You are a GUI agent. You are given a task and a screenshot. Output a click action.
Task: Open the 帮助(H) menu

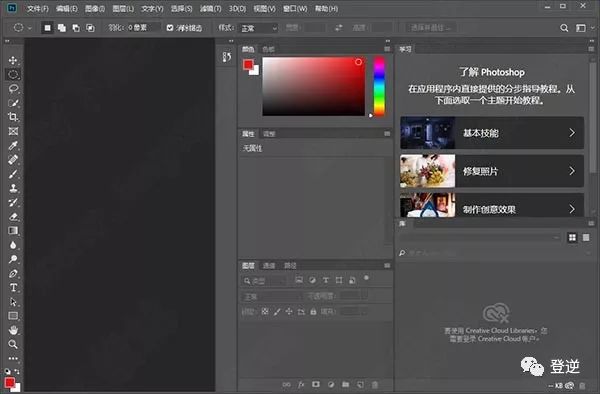[326, 8]
